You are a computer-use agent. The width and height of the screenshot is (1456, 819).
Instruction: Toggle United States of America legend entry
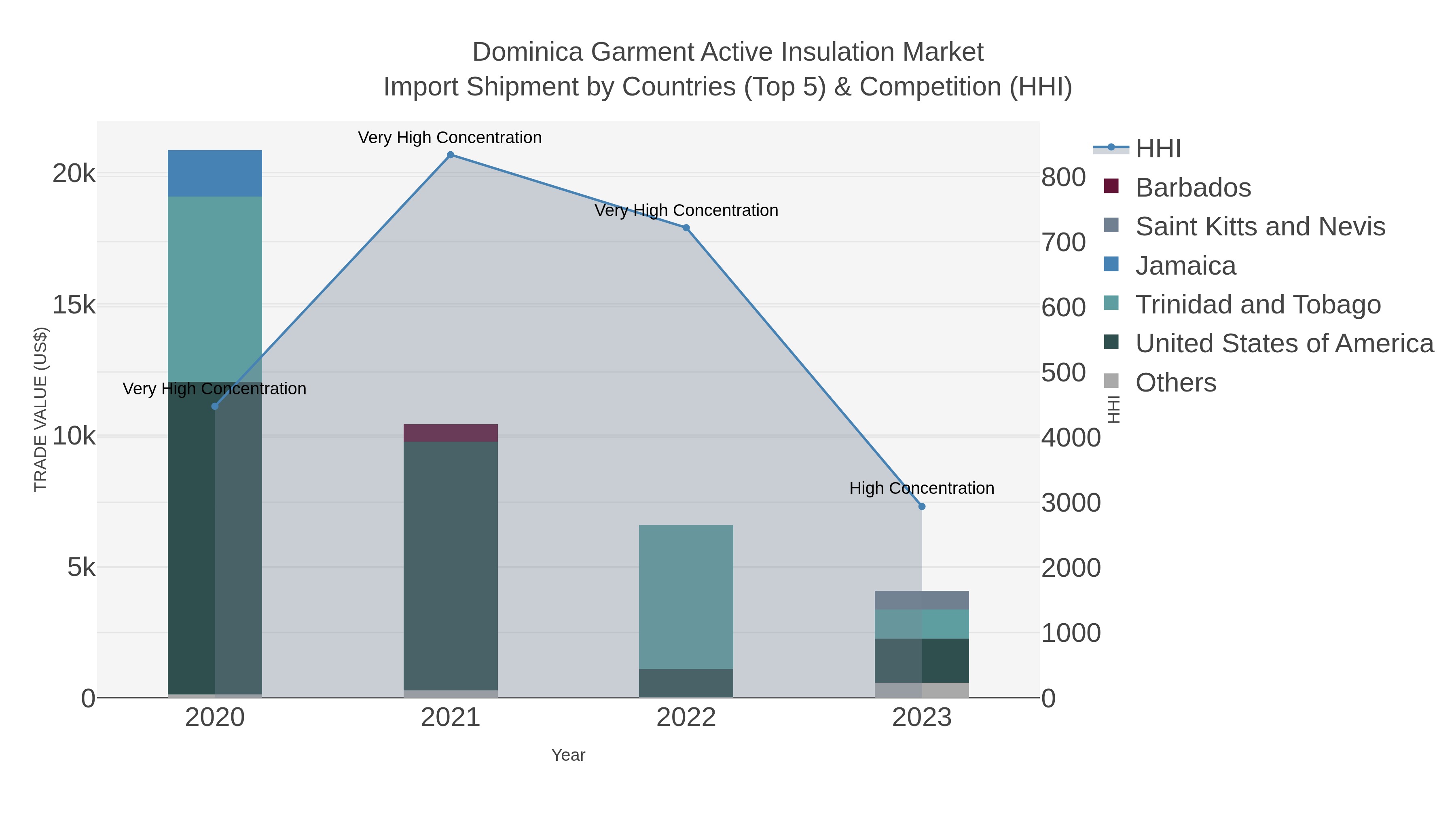coord(1268,343)
